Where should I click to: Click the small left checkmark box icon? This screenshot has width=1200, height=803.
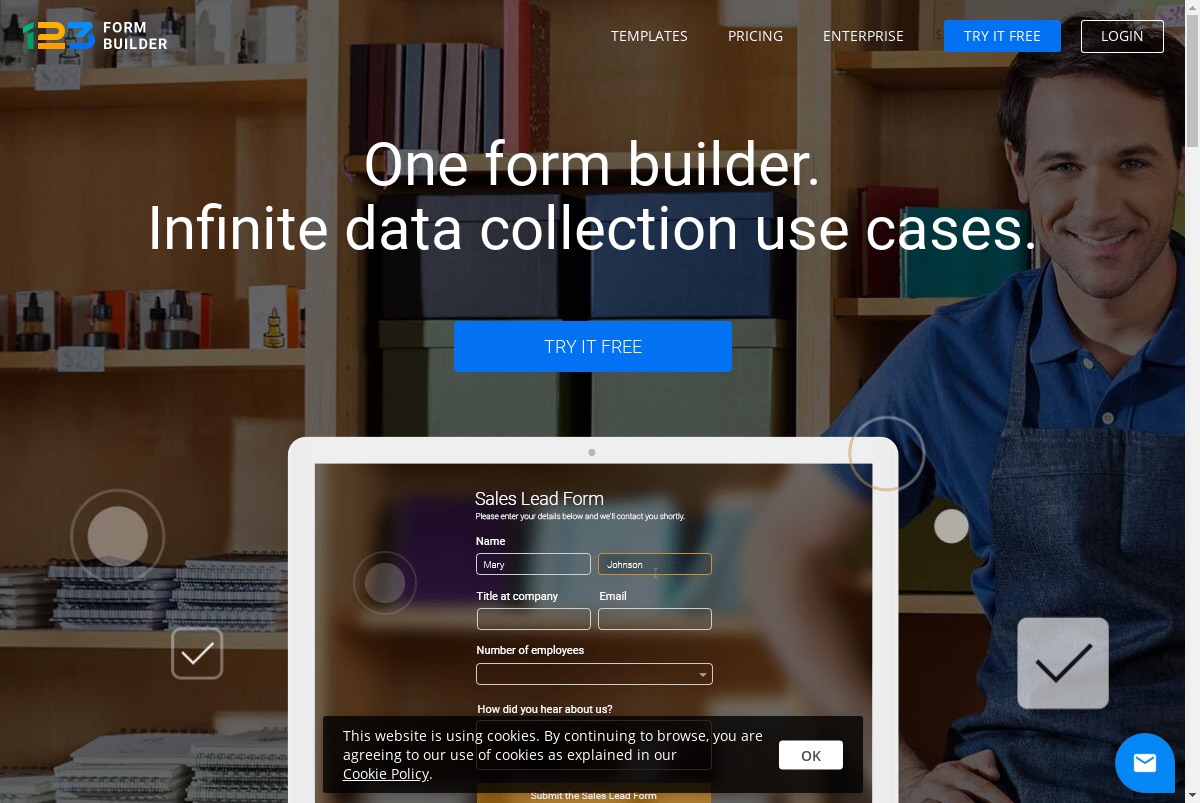pyautogui.click(x=197, y=653)
